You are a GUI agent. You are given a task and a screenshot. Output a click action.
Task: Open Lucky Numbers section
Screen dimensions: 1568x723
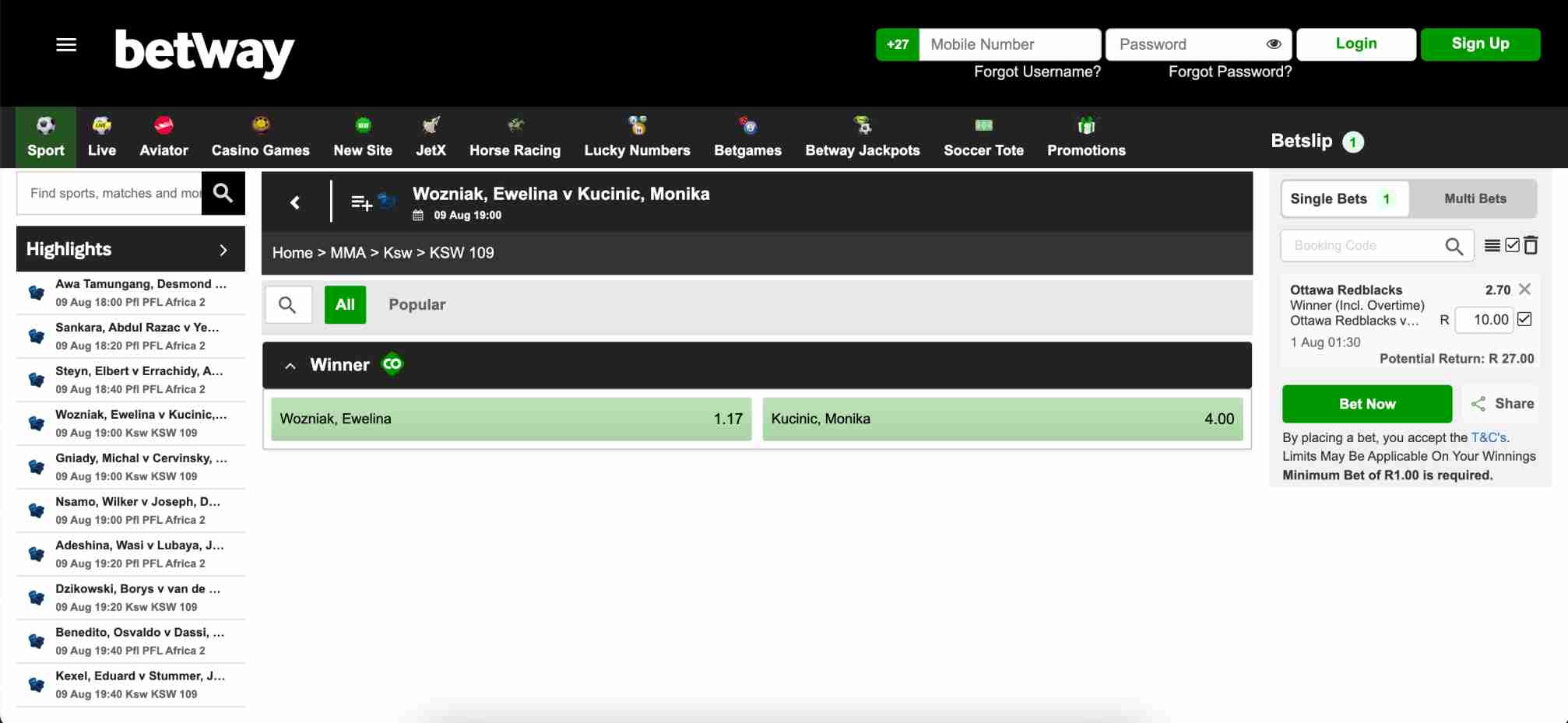637,138
